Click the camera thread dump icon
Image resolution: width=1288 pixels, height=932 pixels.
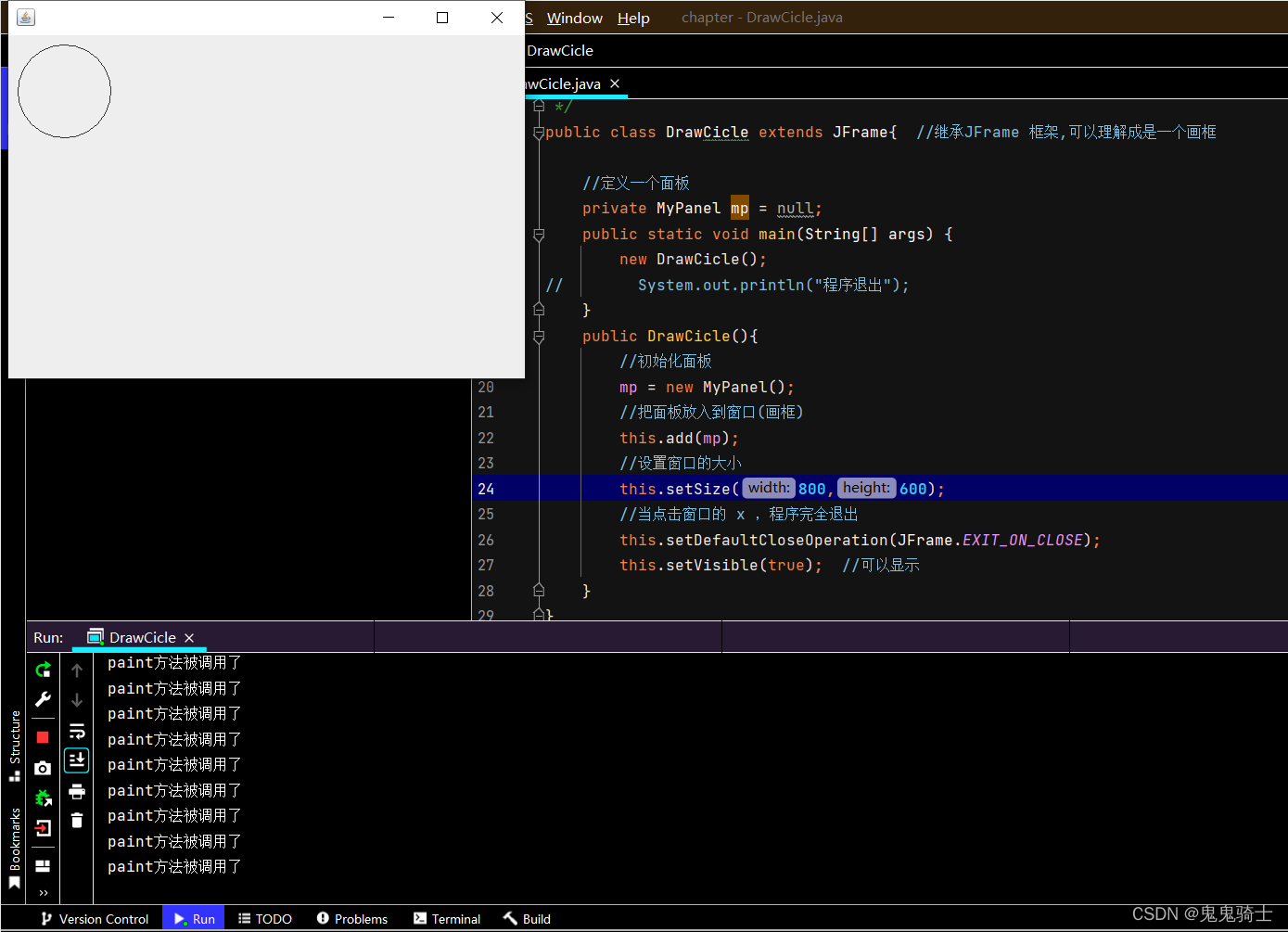[43, 768]
